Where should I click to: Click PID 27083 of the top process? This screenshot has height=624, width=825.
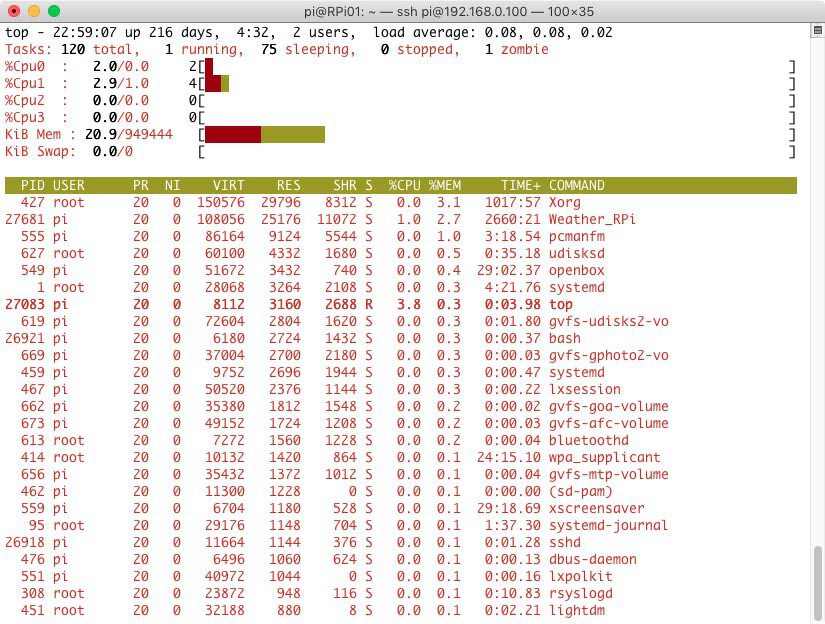tap(25, 305)
